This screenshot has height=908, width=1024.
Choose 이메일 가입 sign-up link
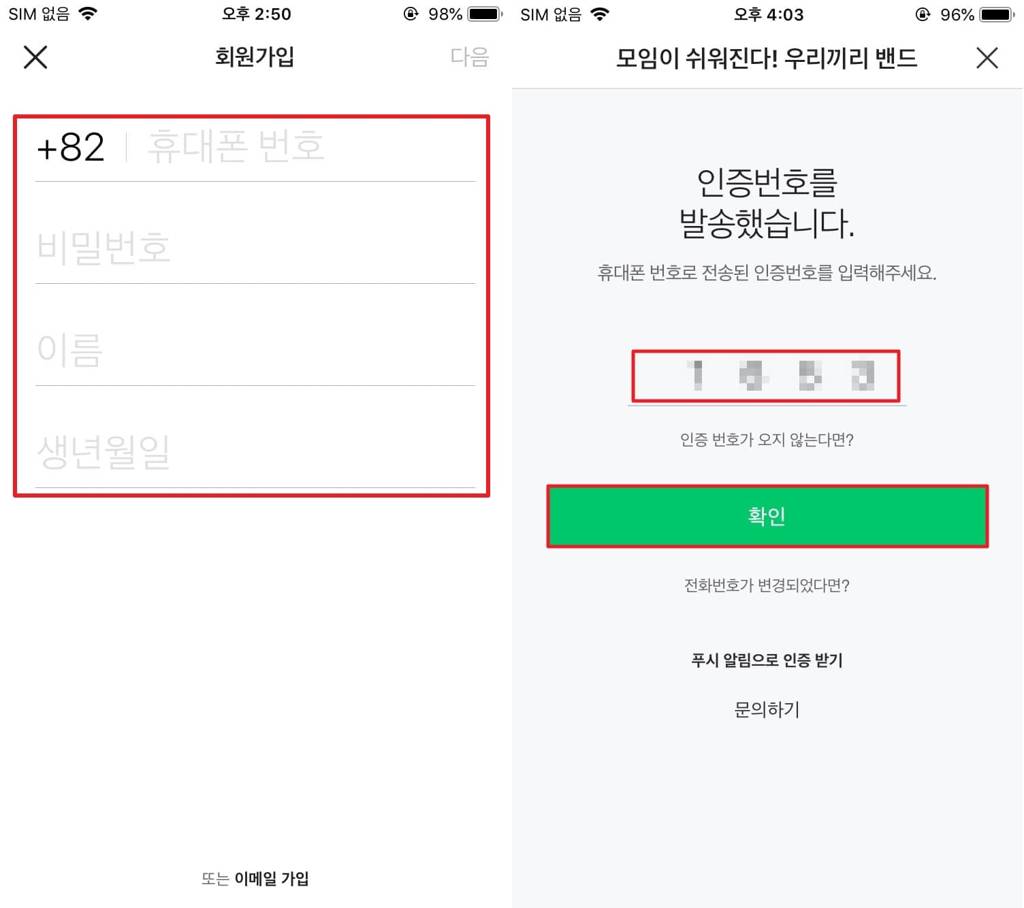pyautogui.click(x=272, y=879)
